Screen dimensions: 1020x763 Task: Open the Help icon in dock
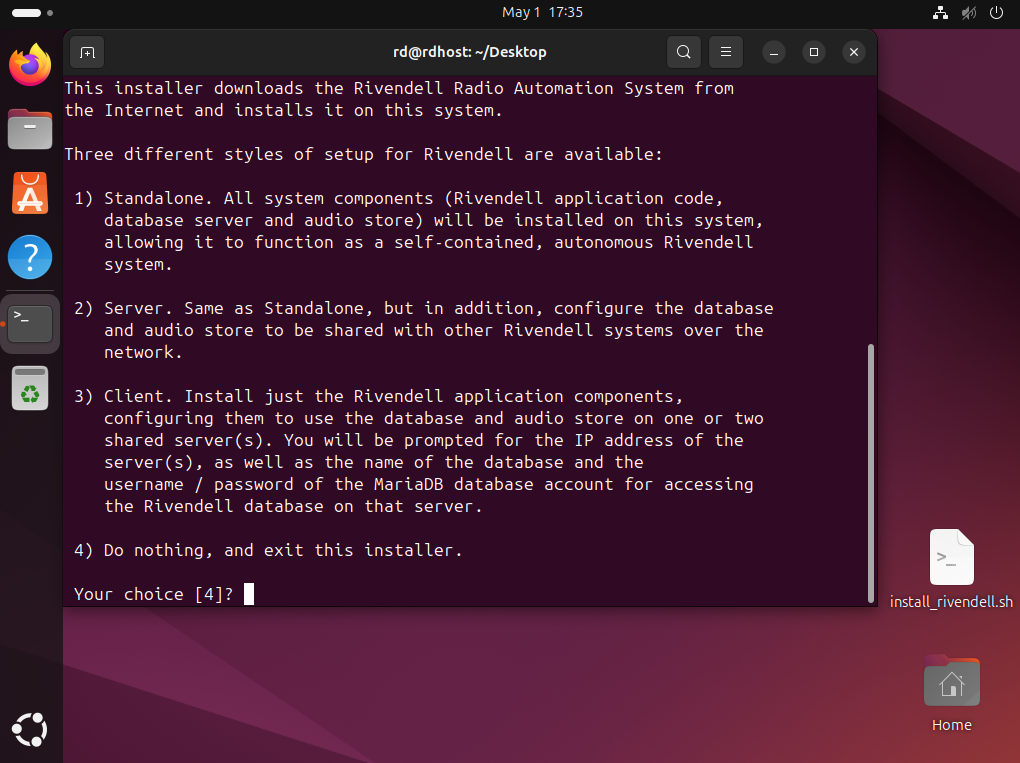(30, 258)
